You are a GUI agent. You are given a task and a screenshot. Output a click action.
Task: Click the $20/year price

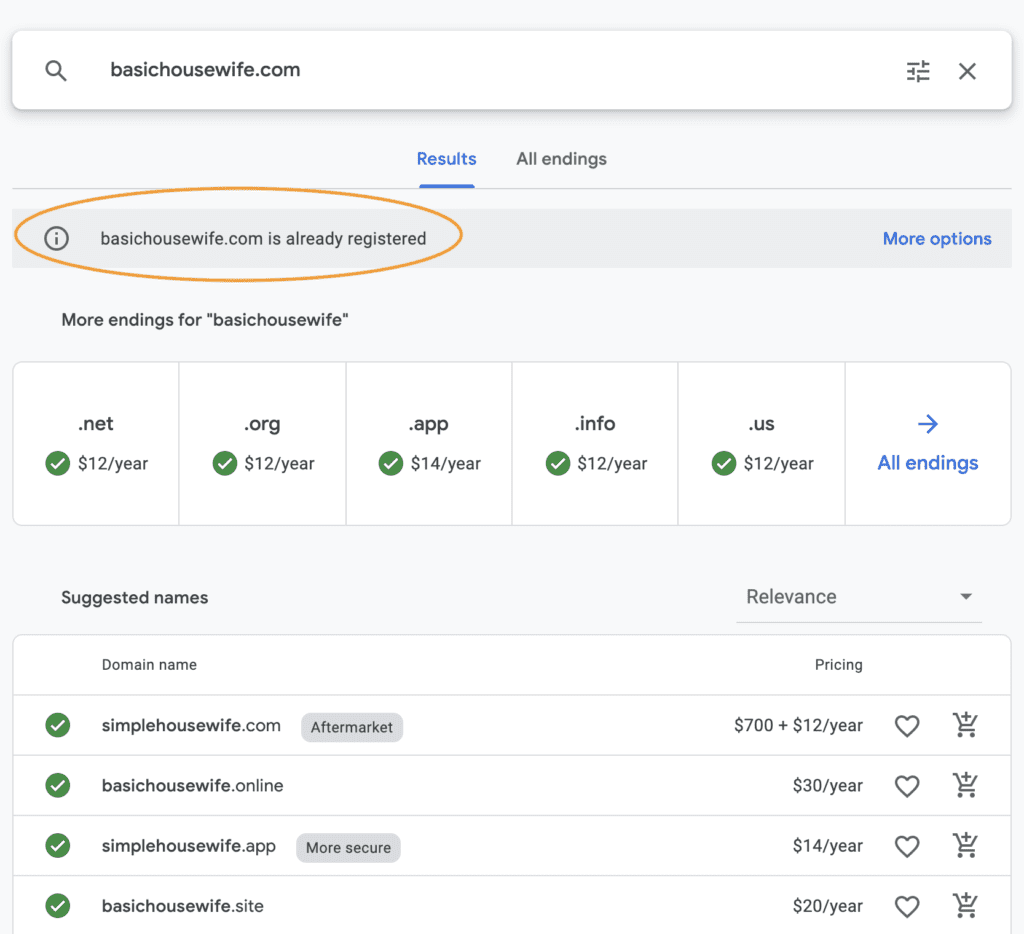point(827,906)
